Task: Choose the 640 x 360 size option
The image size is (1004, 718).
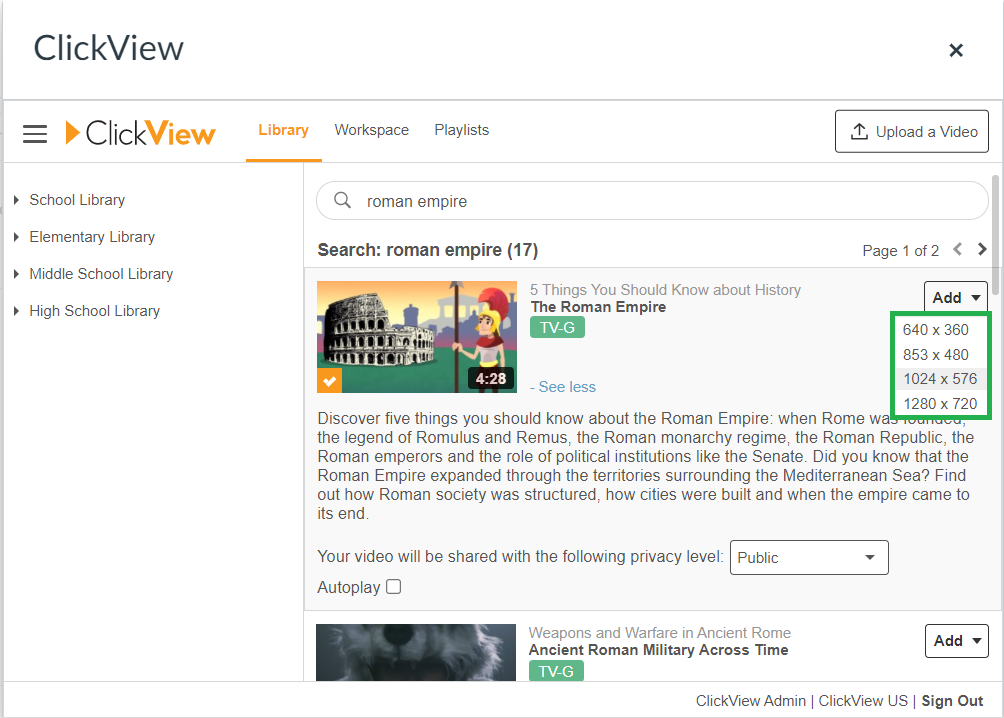Action: (940, 330)
